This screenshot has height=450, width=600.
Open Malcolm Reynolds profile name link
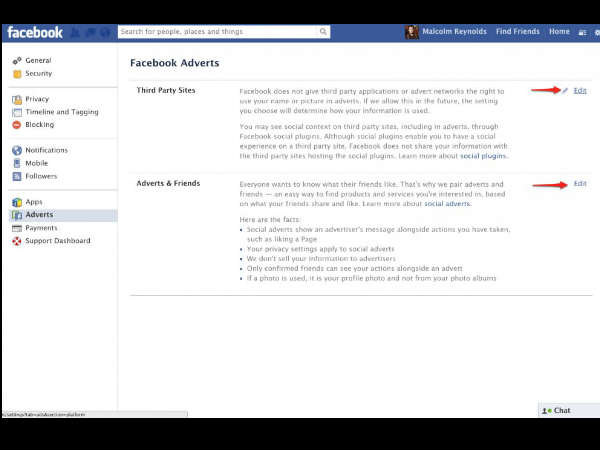[x=454, y=31]
